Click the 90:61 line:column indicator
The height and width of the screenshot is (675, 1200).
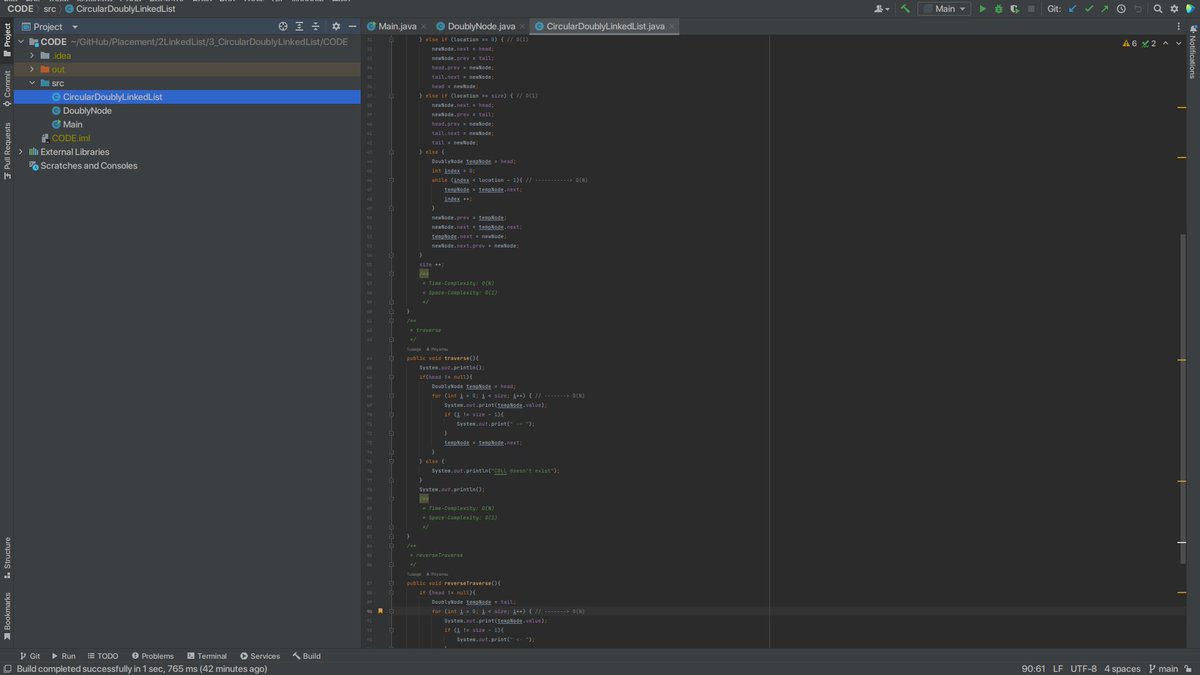pos(1033,668)
